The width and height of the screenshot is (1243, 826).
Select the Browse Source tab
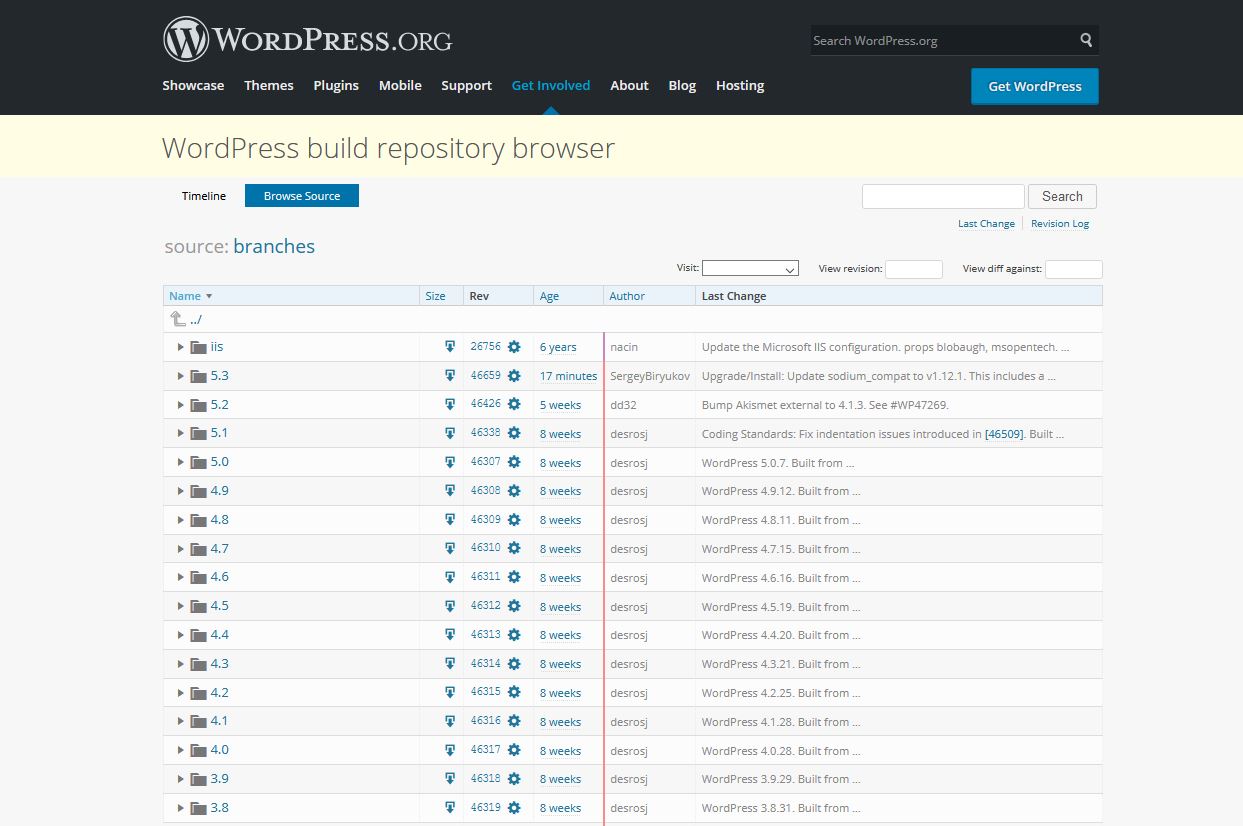coord(302,196)
